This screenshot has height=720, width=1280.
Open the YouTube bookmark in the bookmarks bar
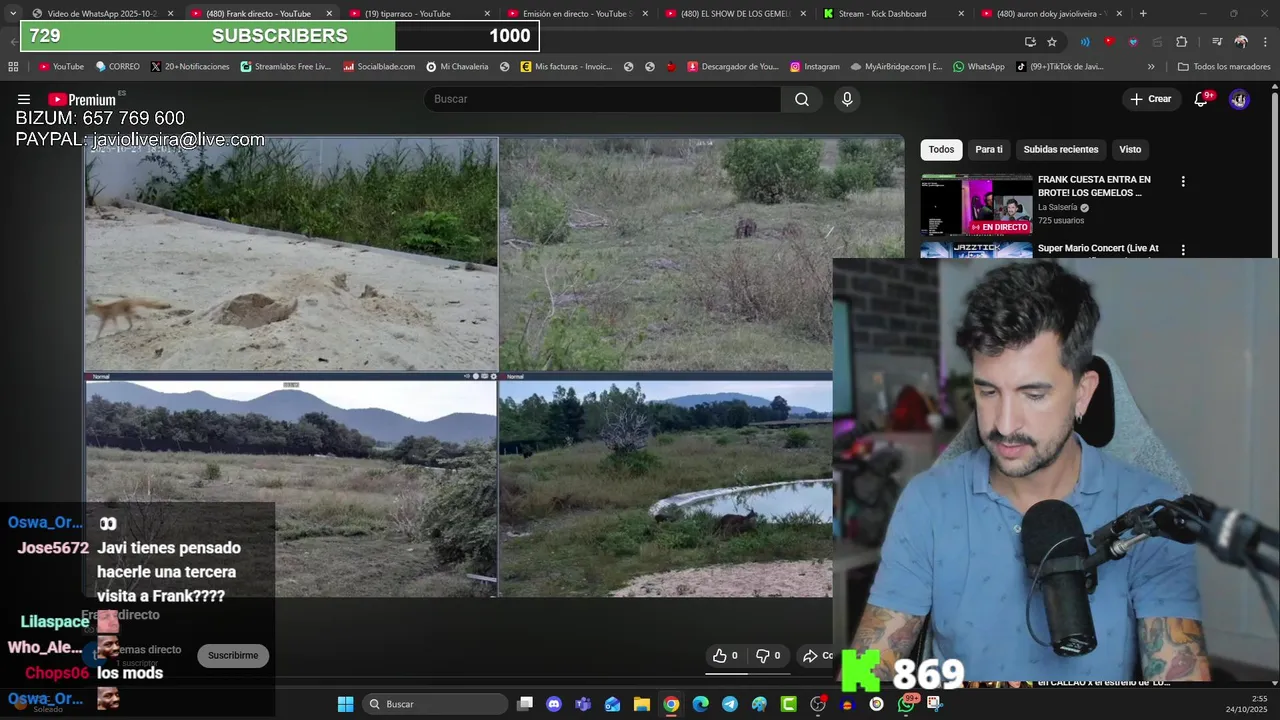[x=61, y=67]
